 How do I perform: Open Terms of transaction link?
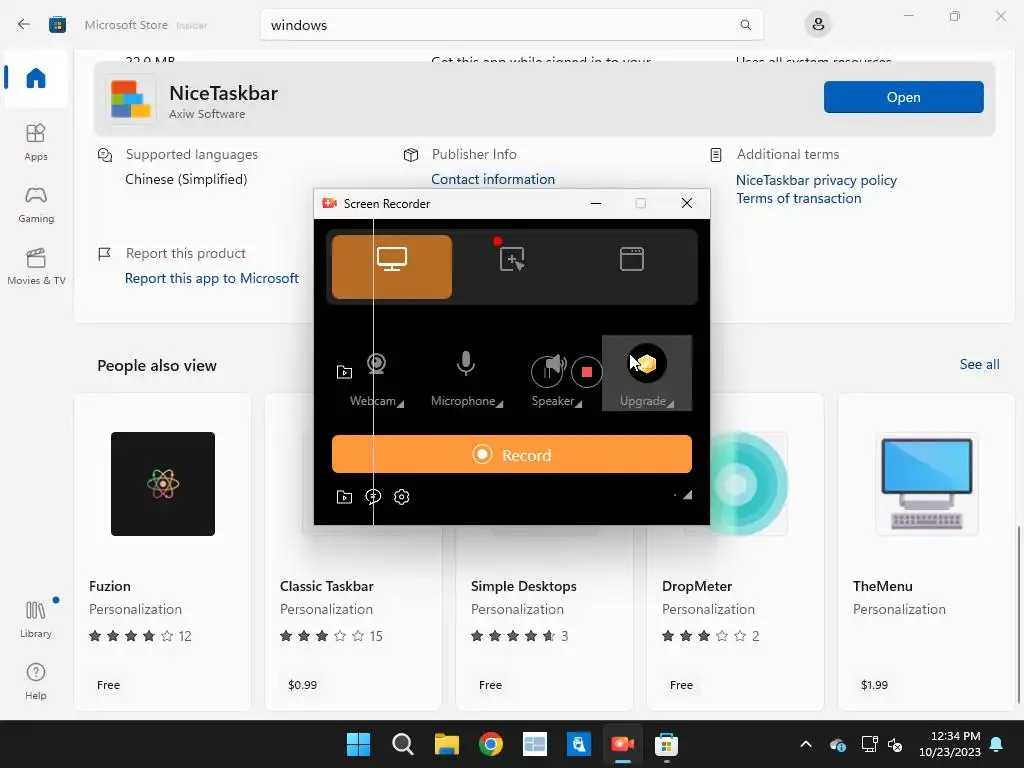(x=799, y=199)
